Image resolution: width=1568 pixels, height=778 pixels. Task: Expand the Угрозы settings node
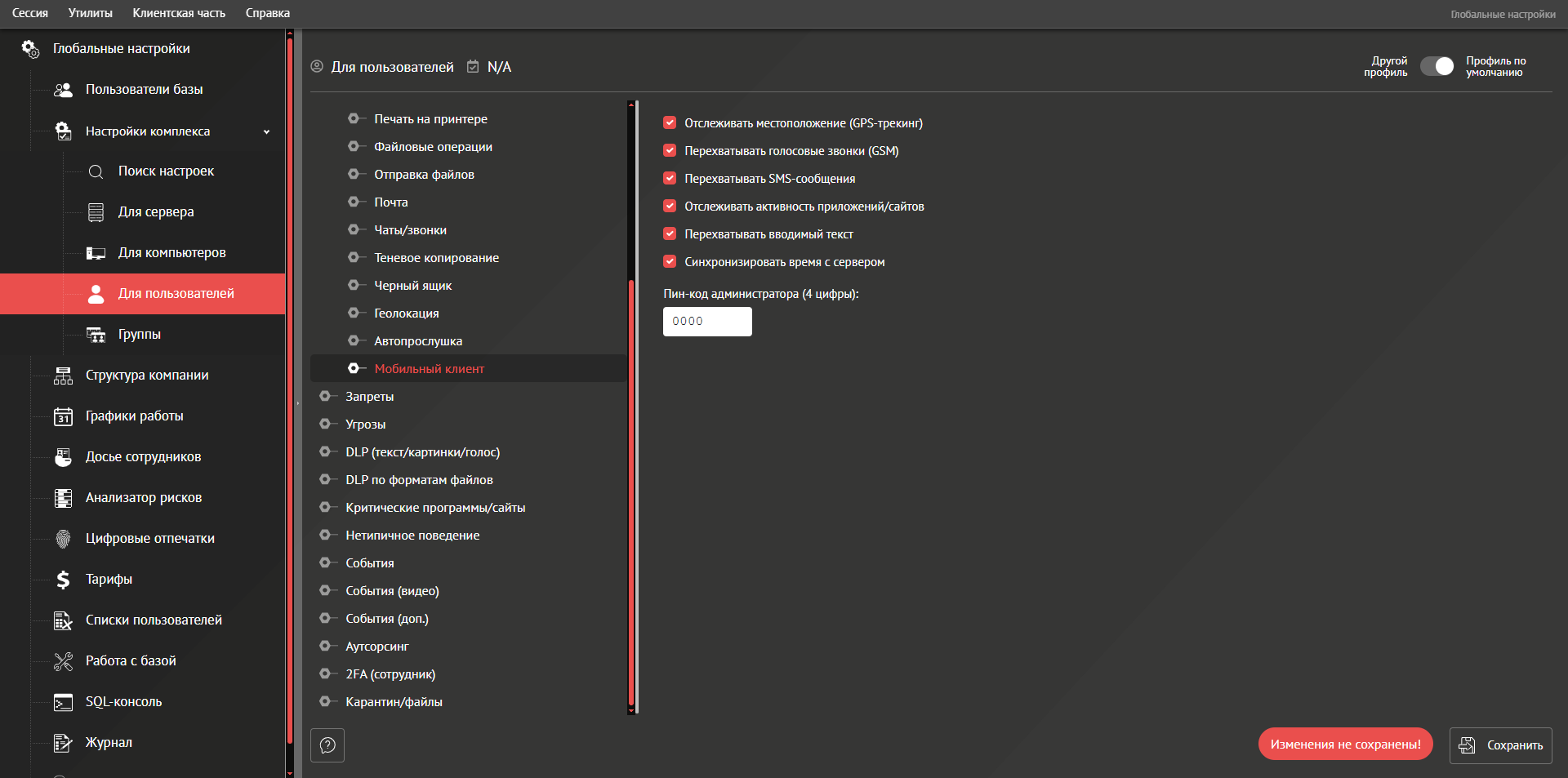(x=325, y=425)
